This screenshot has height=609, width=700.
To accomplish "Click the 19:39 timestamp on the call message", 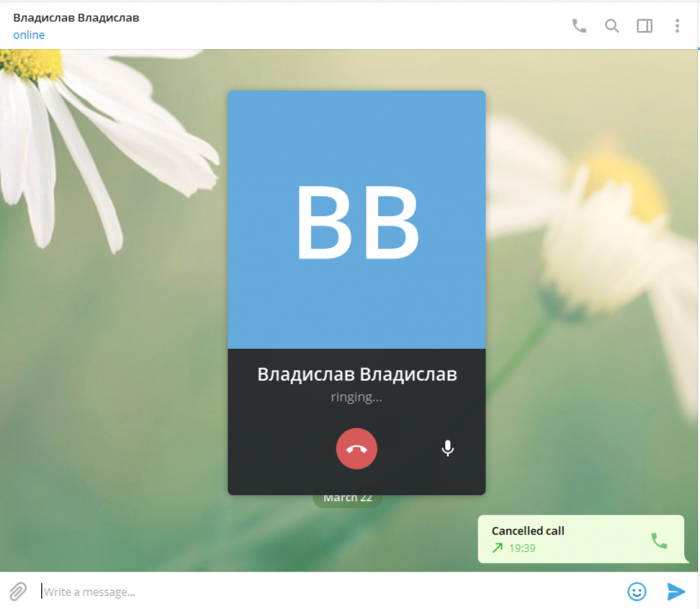I will pyautogui.click(x=522, y=548).
